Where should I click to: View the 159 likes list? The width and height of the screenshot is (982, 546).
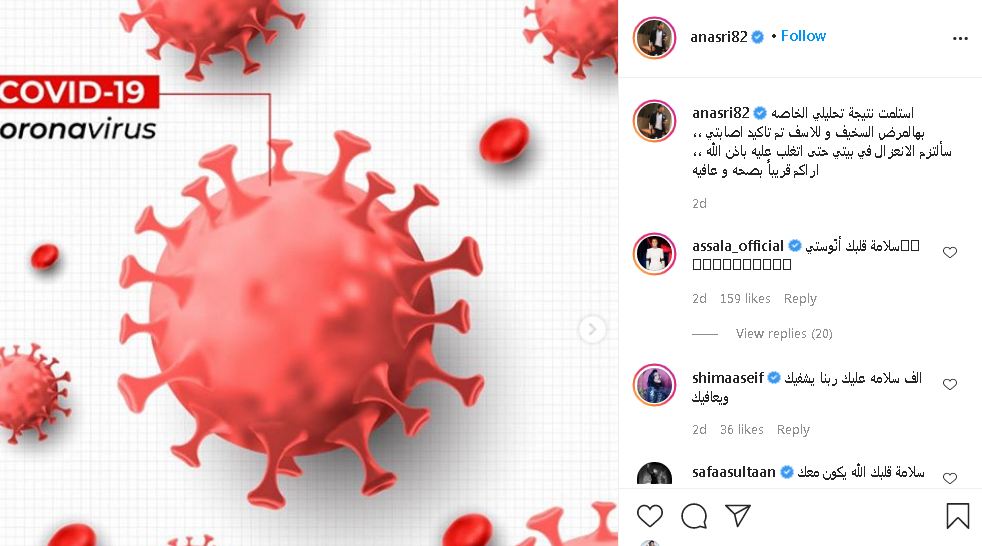point(745,299)
